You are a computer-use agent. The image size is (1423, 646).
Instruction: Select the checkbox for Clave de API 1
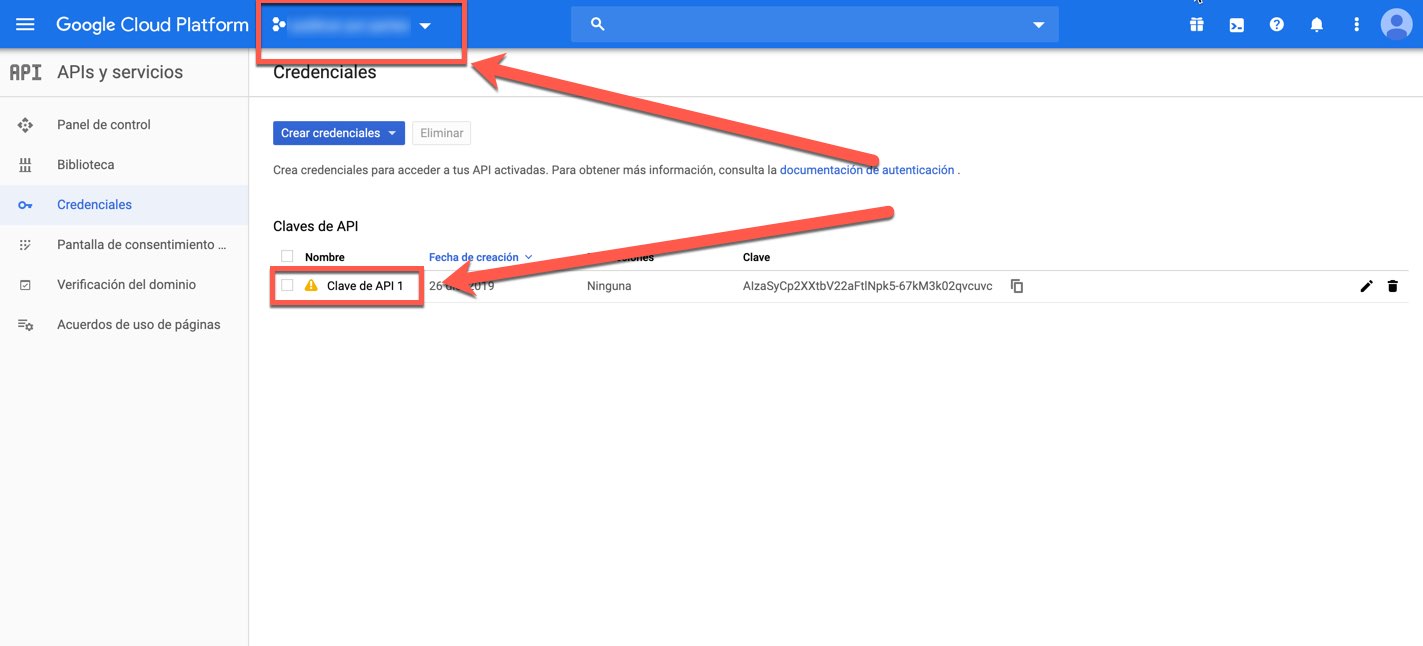(x=287, y=286)
